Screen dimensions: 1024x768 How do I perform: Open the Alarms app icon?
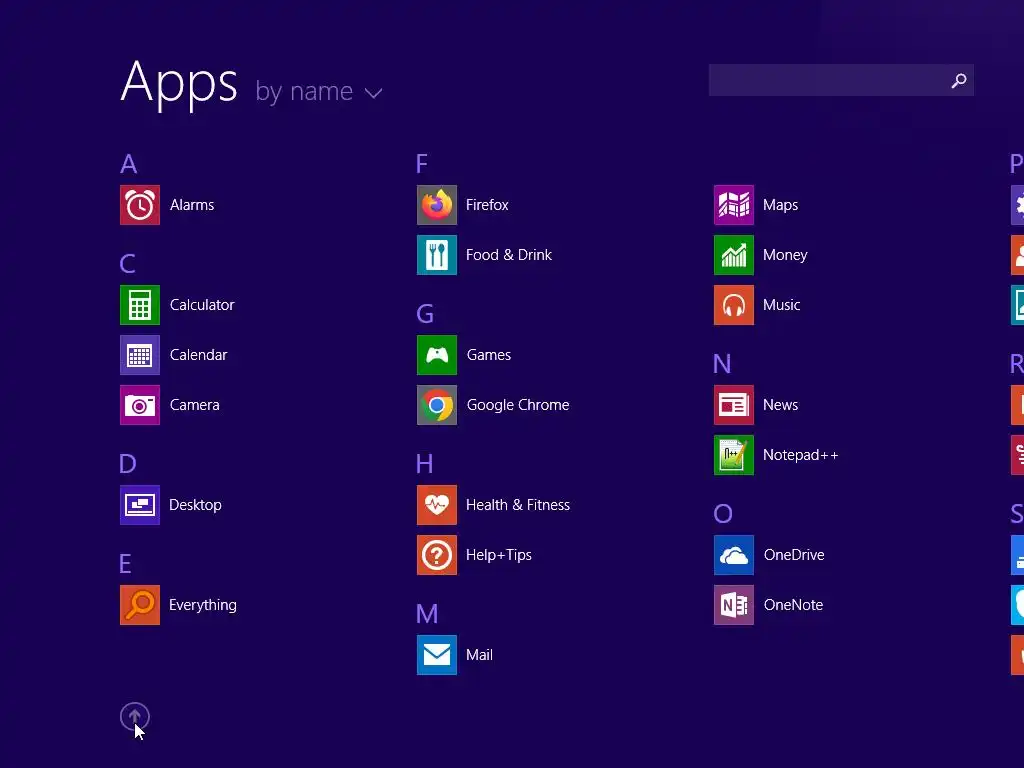[140, 205]
